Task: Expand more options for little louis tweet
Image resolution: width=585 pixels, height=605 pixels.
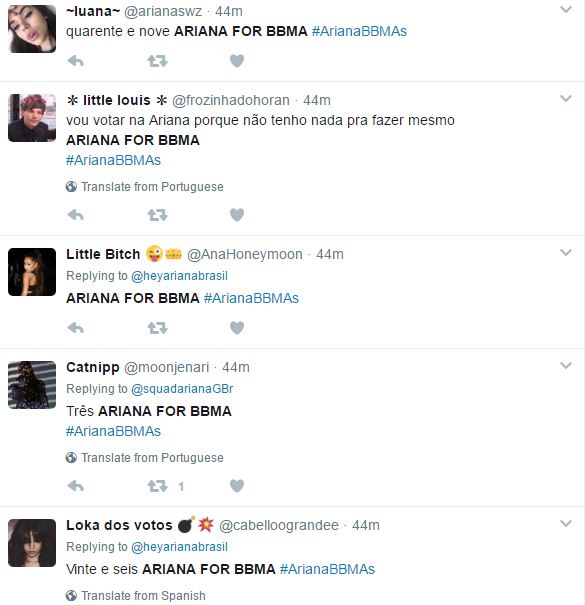Action: tap(566, 99)
